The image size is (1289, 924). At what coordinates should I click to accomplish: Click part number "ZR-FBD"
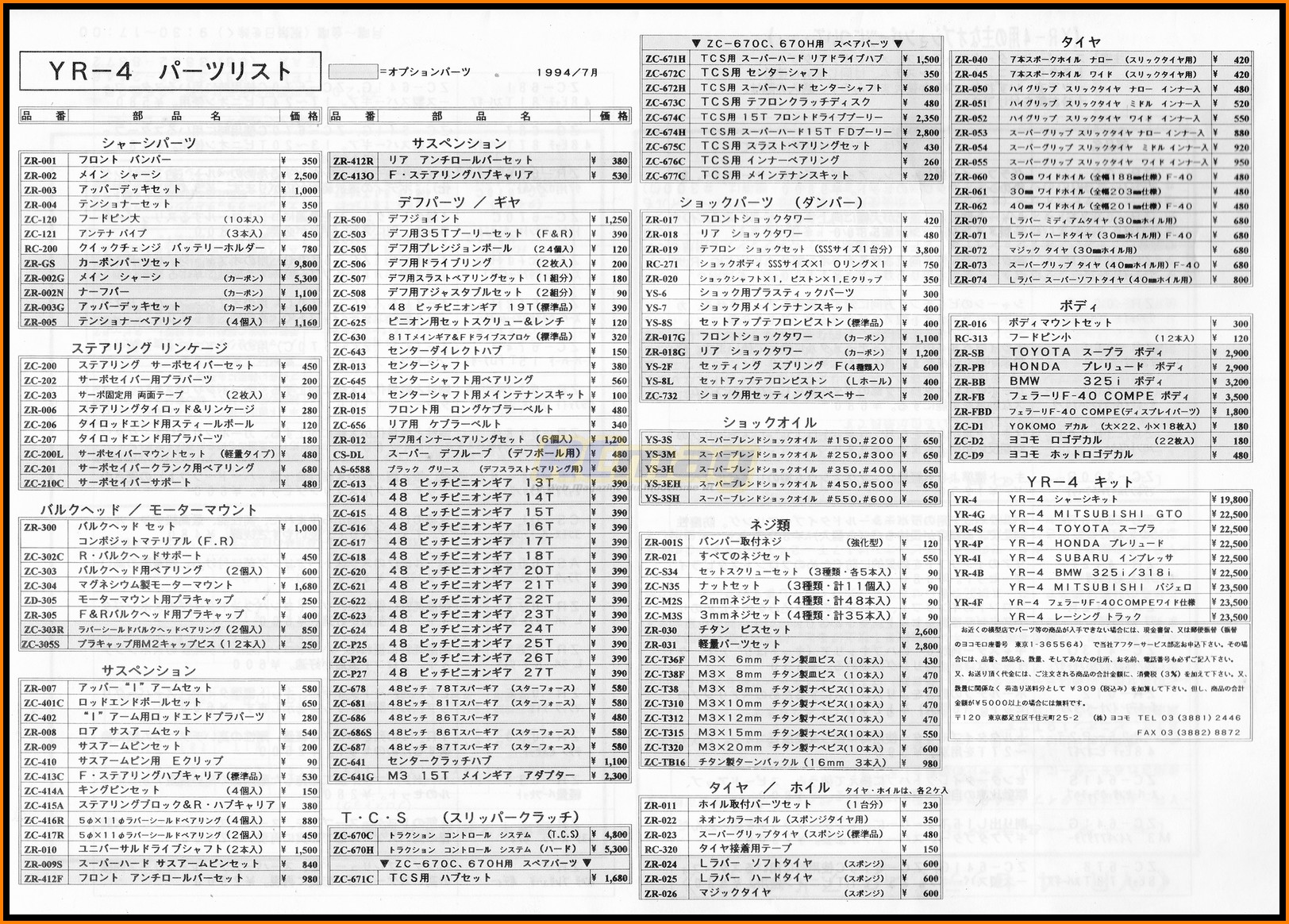(973, 412)
